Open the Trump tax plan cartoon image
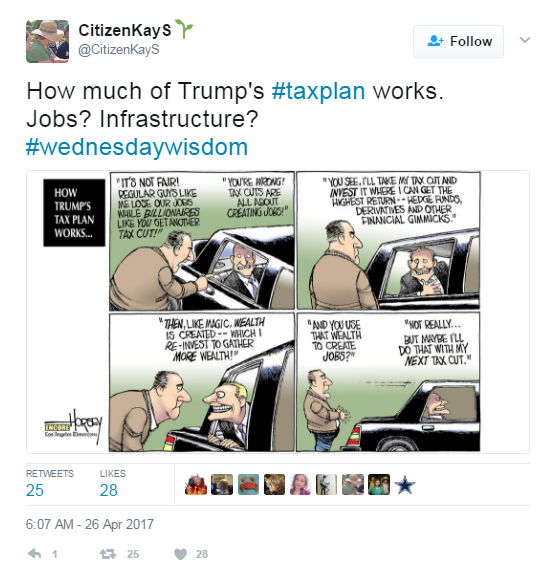558x581 pixels. tap(278, 312)
